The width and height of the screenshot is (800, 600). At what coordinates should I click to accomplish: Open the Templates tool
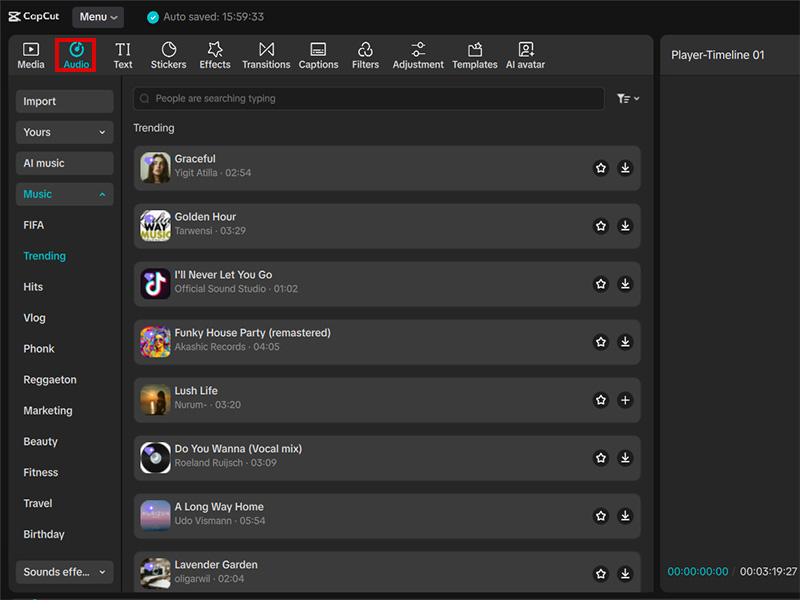coord(474,55)
